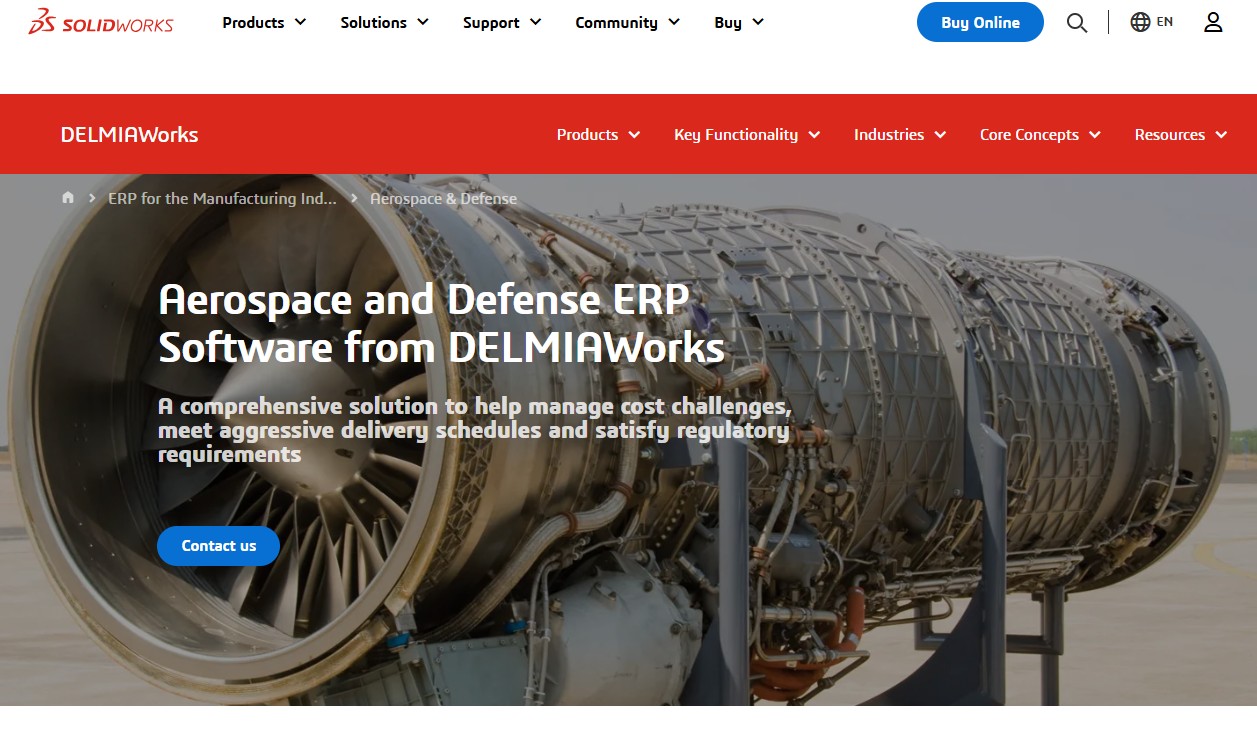The height and width of the screenshot is (731, 1257).
Task: Open the user account profile icon
Action: point(1213,22)
